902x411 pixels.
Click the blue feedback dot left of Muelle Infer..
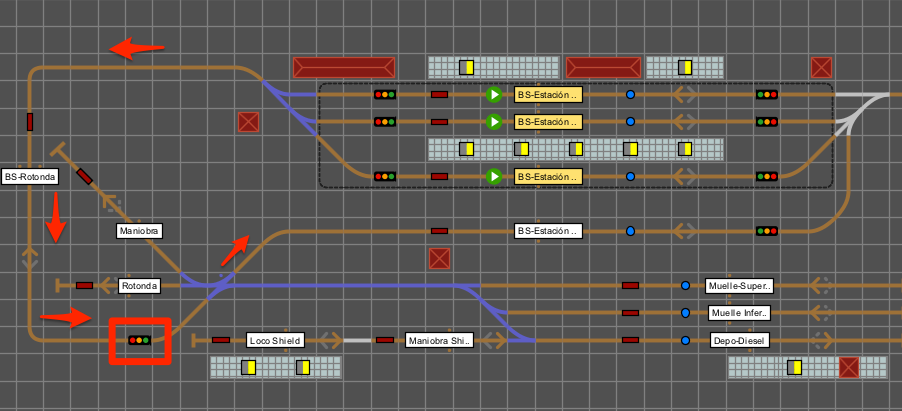click(x=685, y=313)
